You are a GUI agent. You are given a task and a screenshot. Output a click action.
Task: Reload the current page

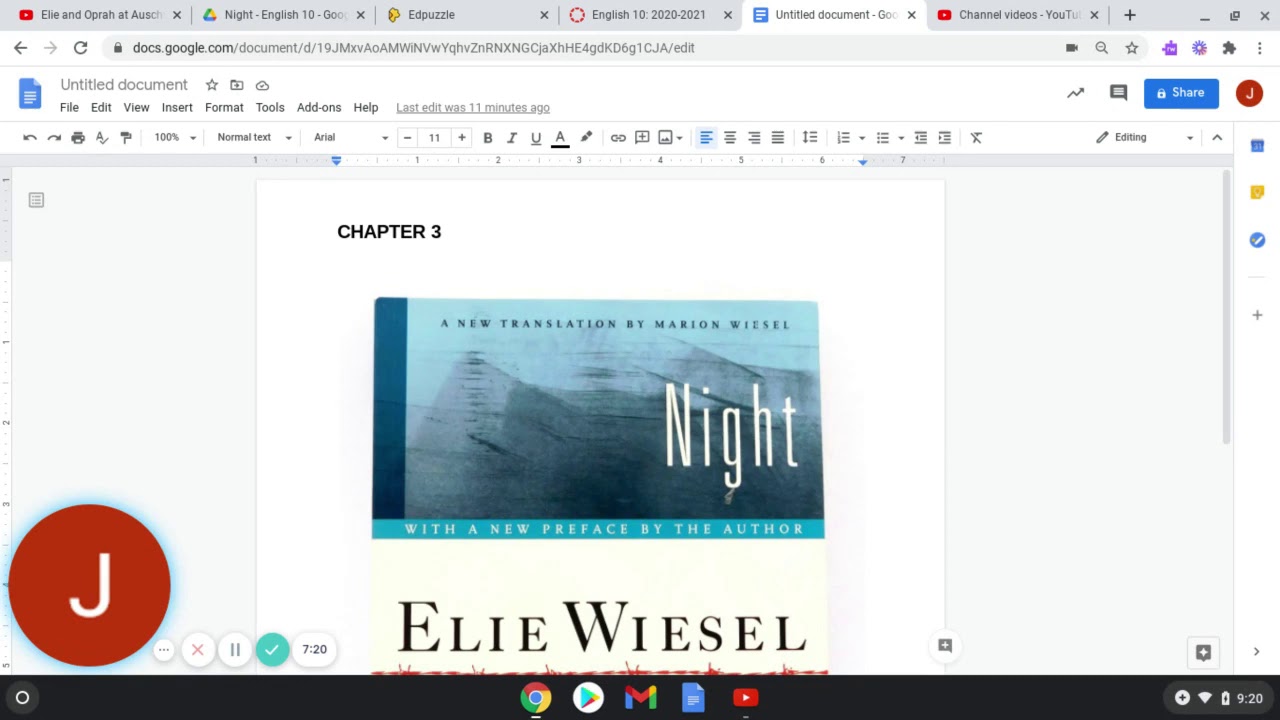pos(80,48)
